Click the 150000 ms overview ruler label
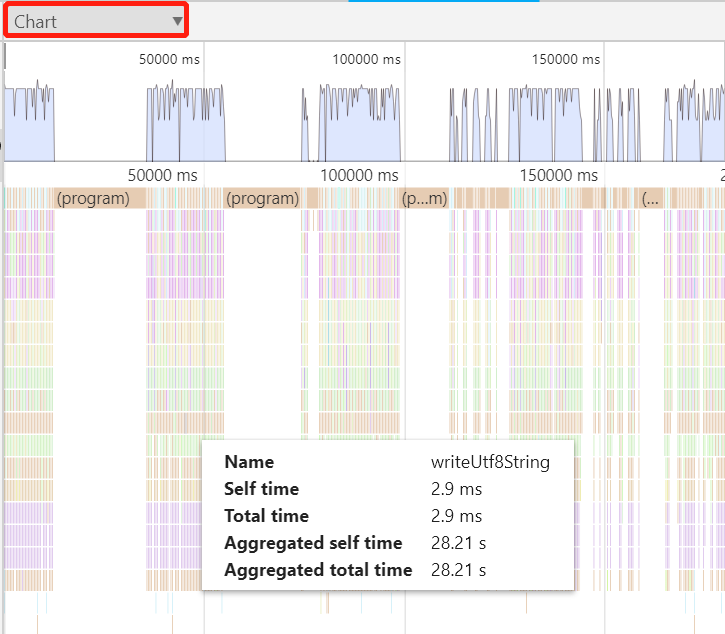725x634 pixels. (565, 60)
